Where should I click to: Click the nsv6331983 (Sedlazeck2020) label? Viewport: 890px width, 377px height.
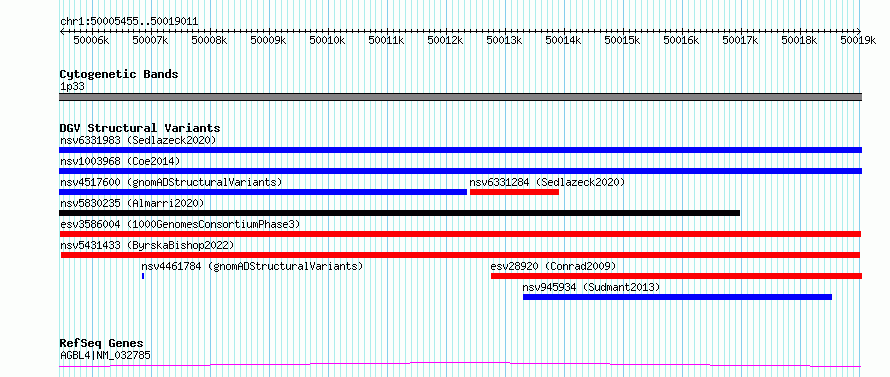[x=138, y=140]
